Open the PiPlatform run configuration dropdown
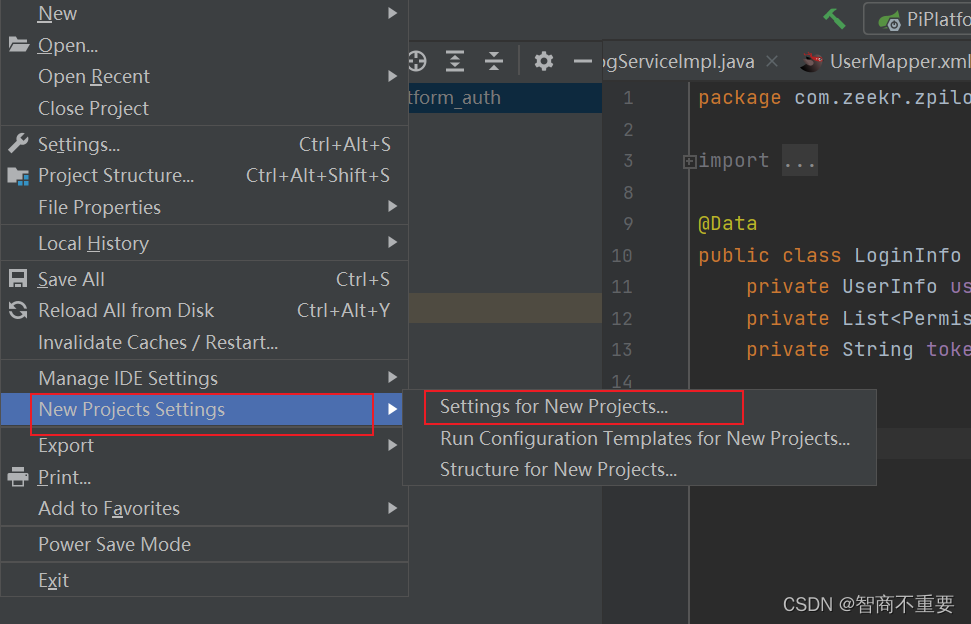Screen dimensions: 971x624 pyautogui.click(x=918, y=19)
